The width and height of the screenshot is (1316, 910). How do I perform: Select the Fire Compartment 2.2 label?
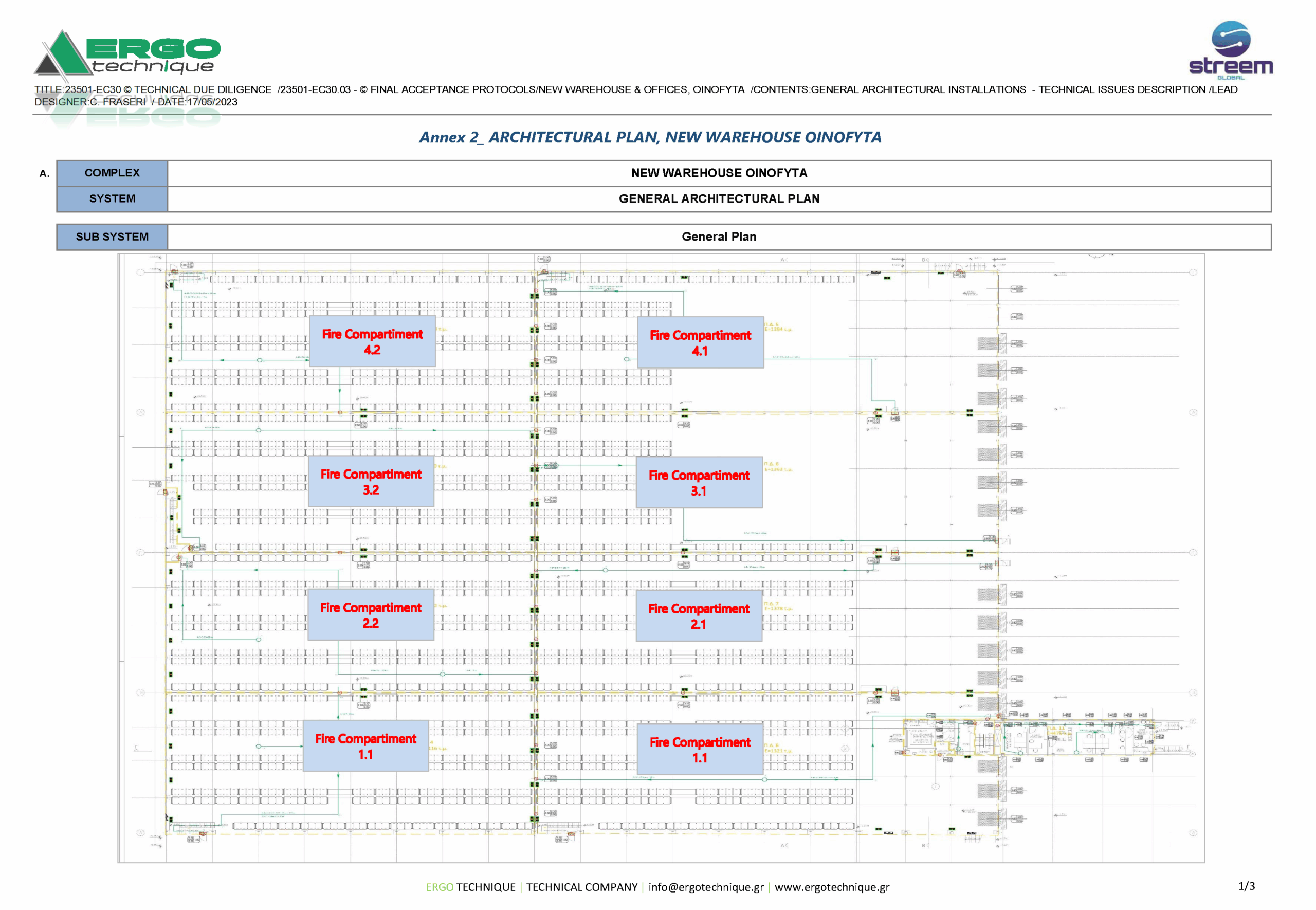pos(371,615)
